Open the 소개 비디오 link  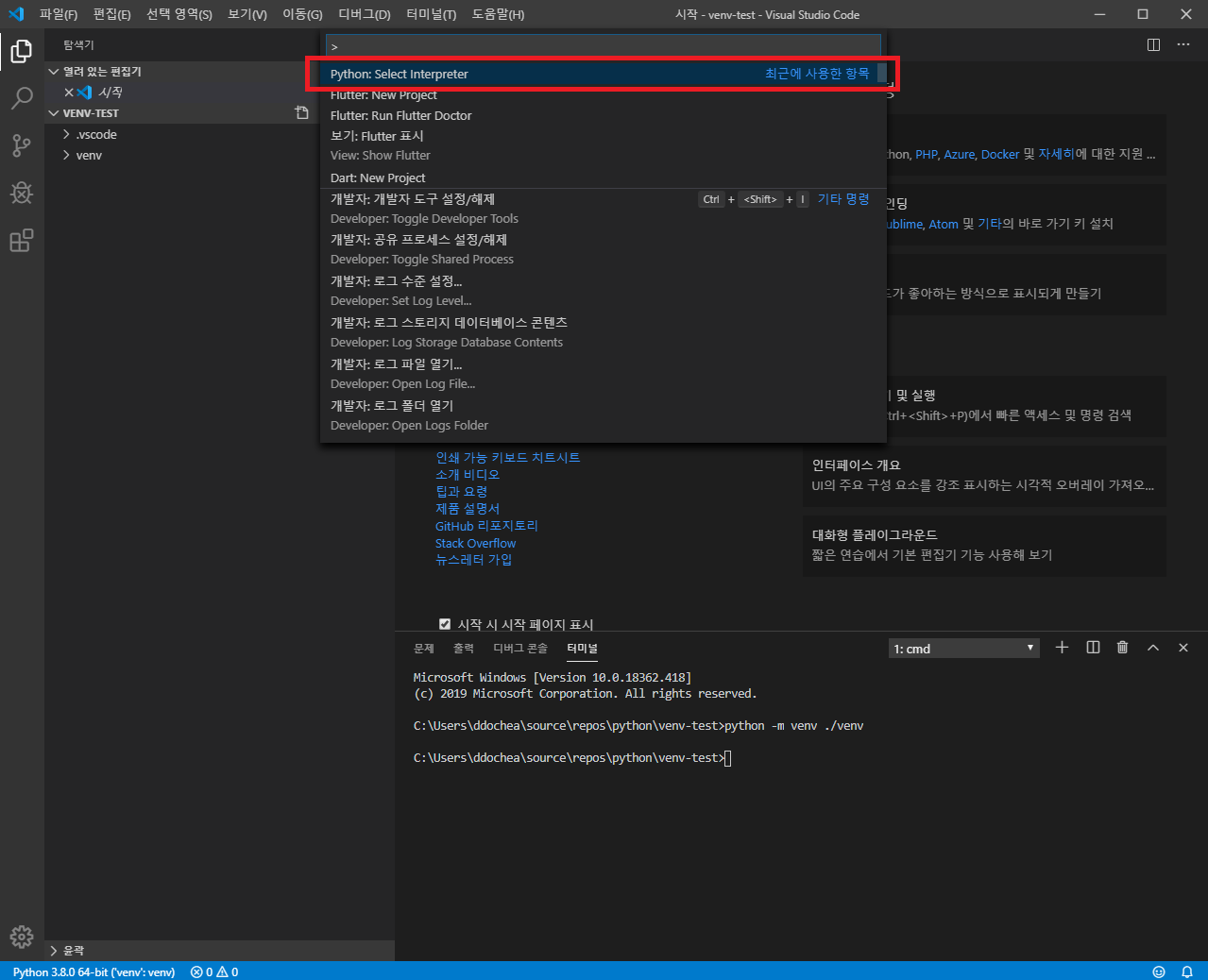(468, 474)
